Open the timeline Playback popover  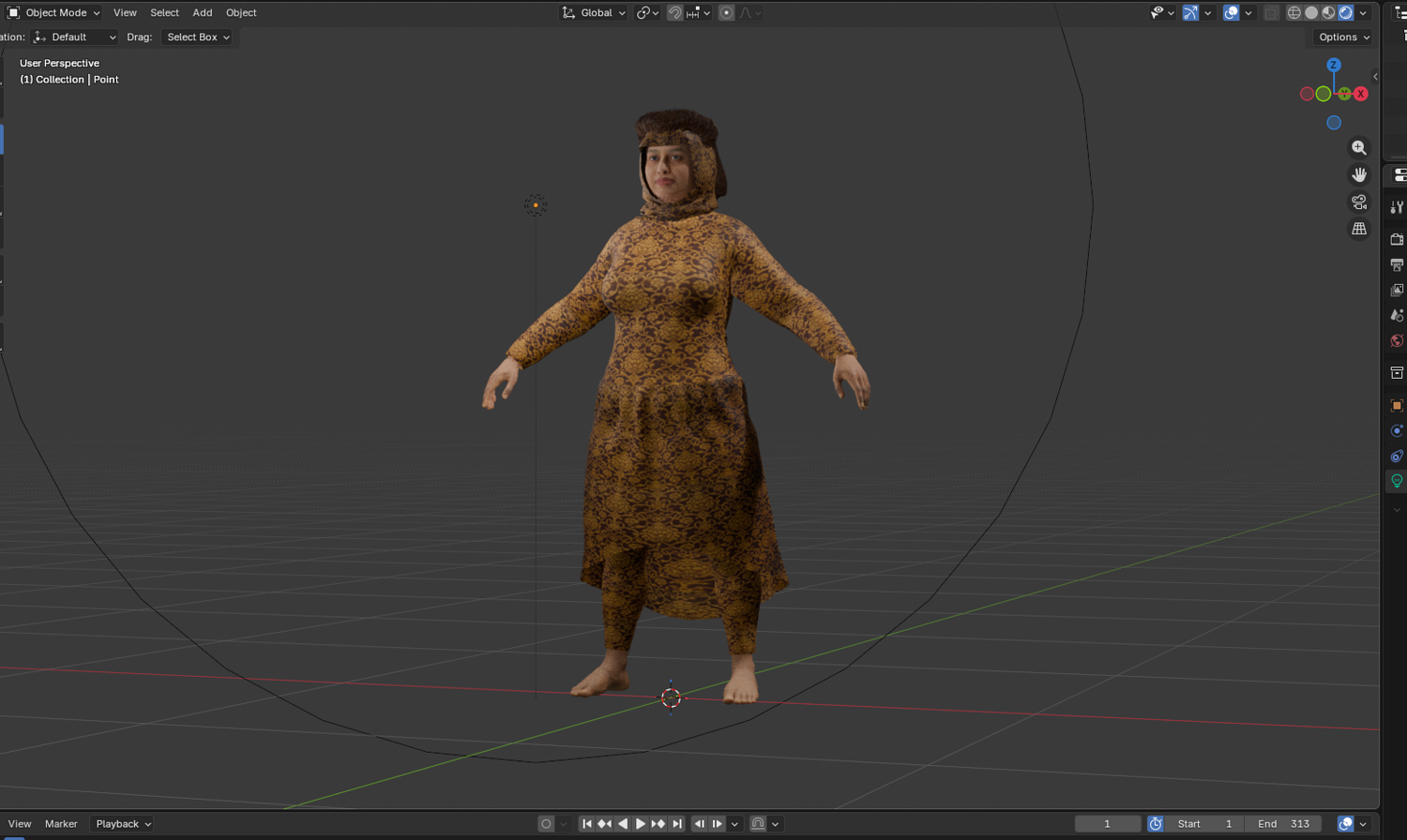123,823
